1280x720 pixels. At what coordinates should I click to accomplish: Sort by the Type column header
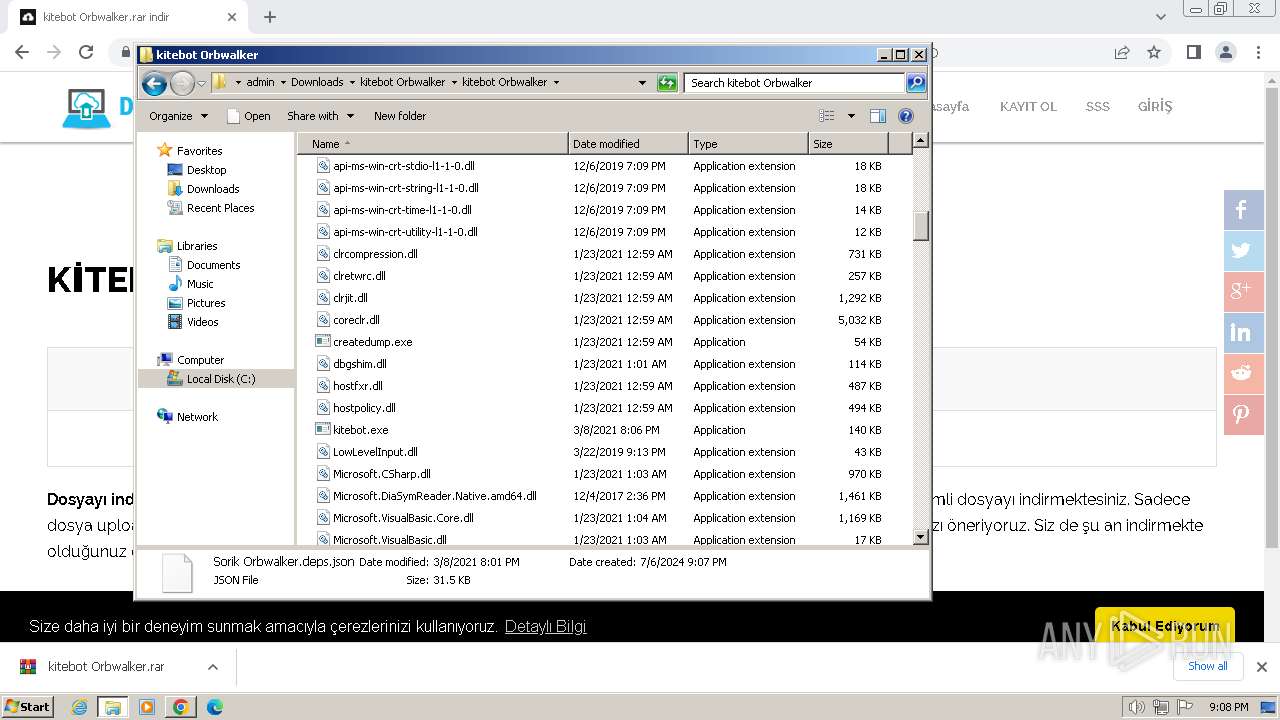(748, 144)
